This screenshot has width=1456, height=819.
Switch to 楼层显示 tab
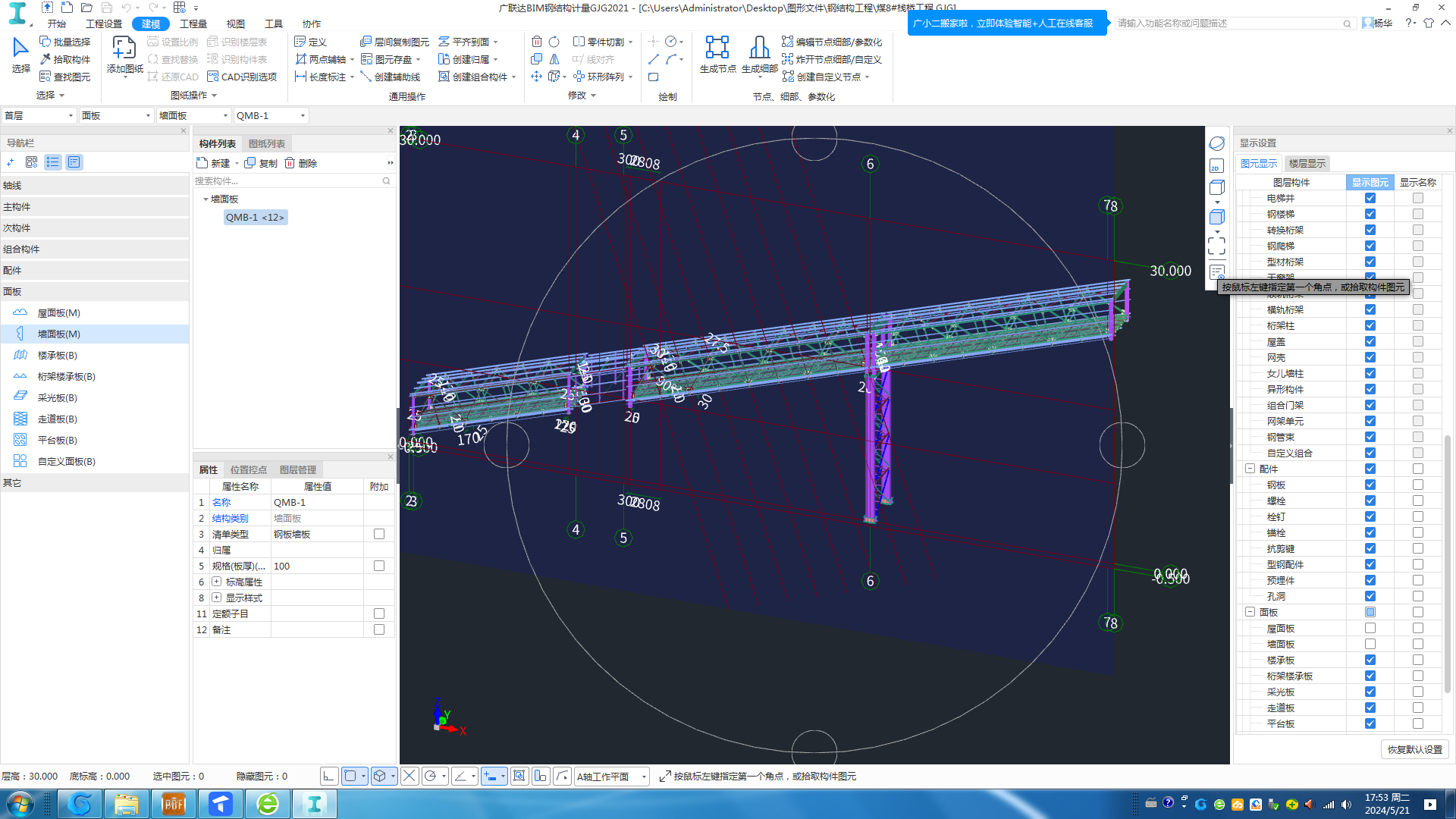(x=1307, y=163)
